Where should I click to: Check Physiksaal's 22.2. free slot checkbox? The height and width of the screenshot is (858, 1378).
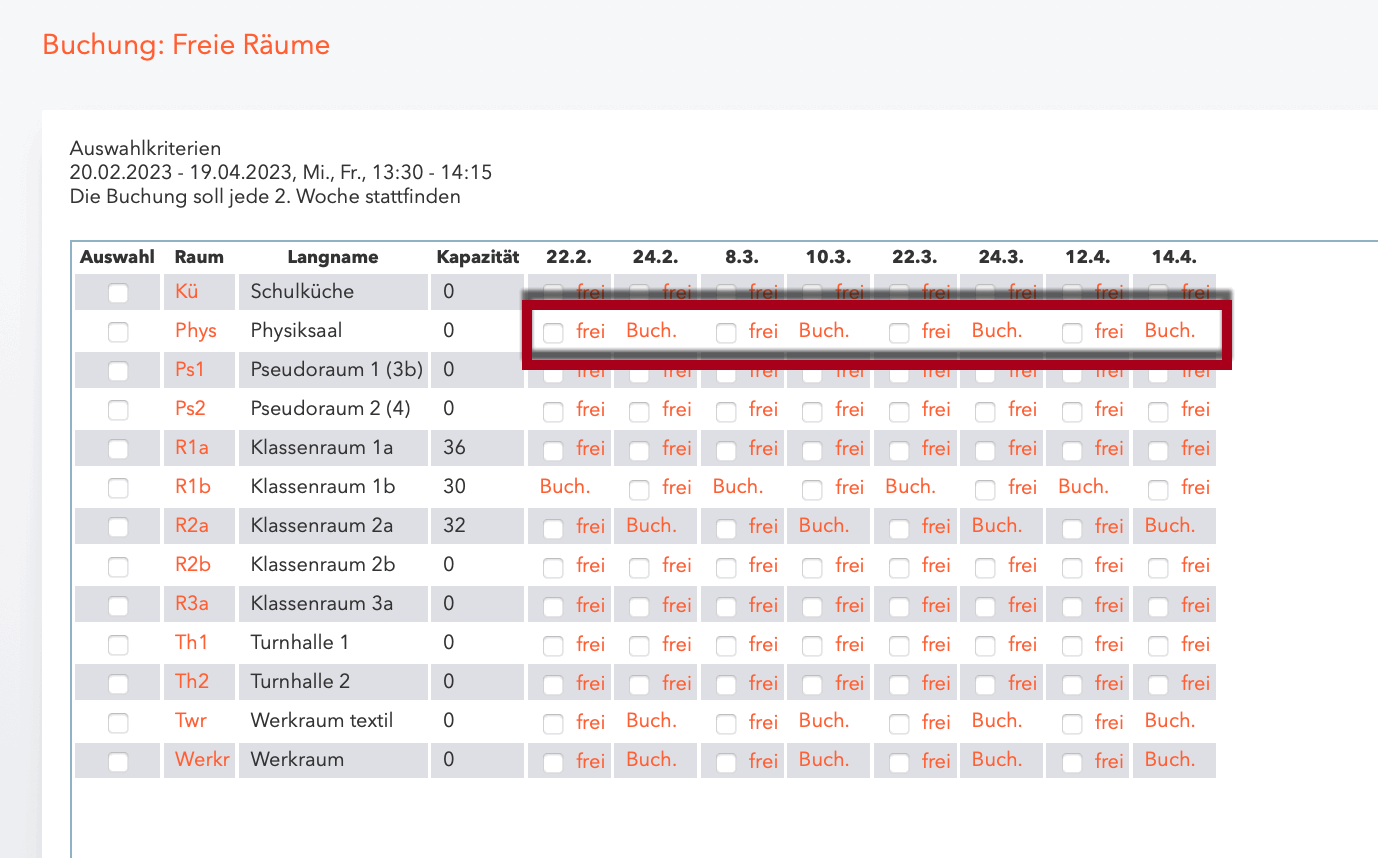[x=553, y=333]
